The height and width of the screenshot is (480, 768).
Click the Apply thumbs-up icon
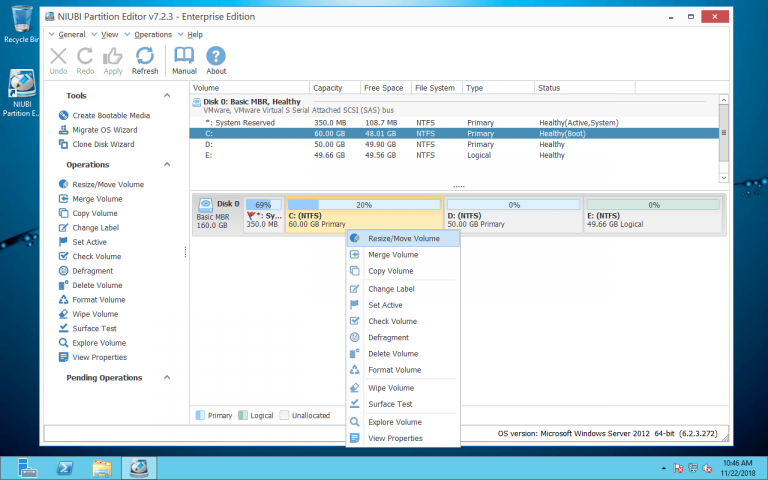pos(113,56)
